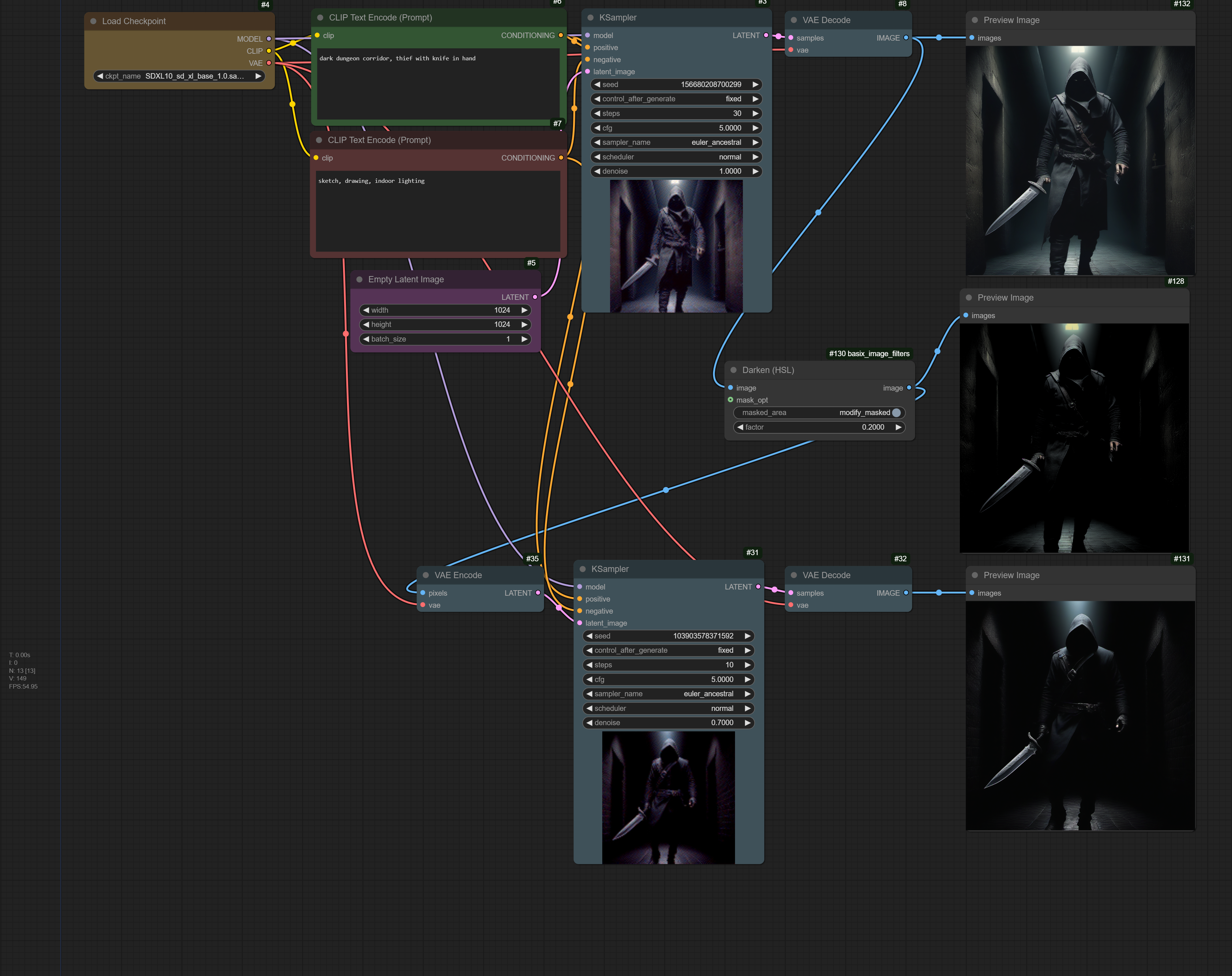Open top KSampler sampler_name dropdown
Image resolution: width=1232 pixels, height=976 pixels.
click(x=677, y=142)
